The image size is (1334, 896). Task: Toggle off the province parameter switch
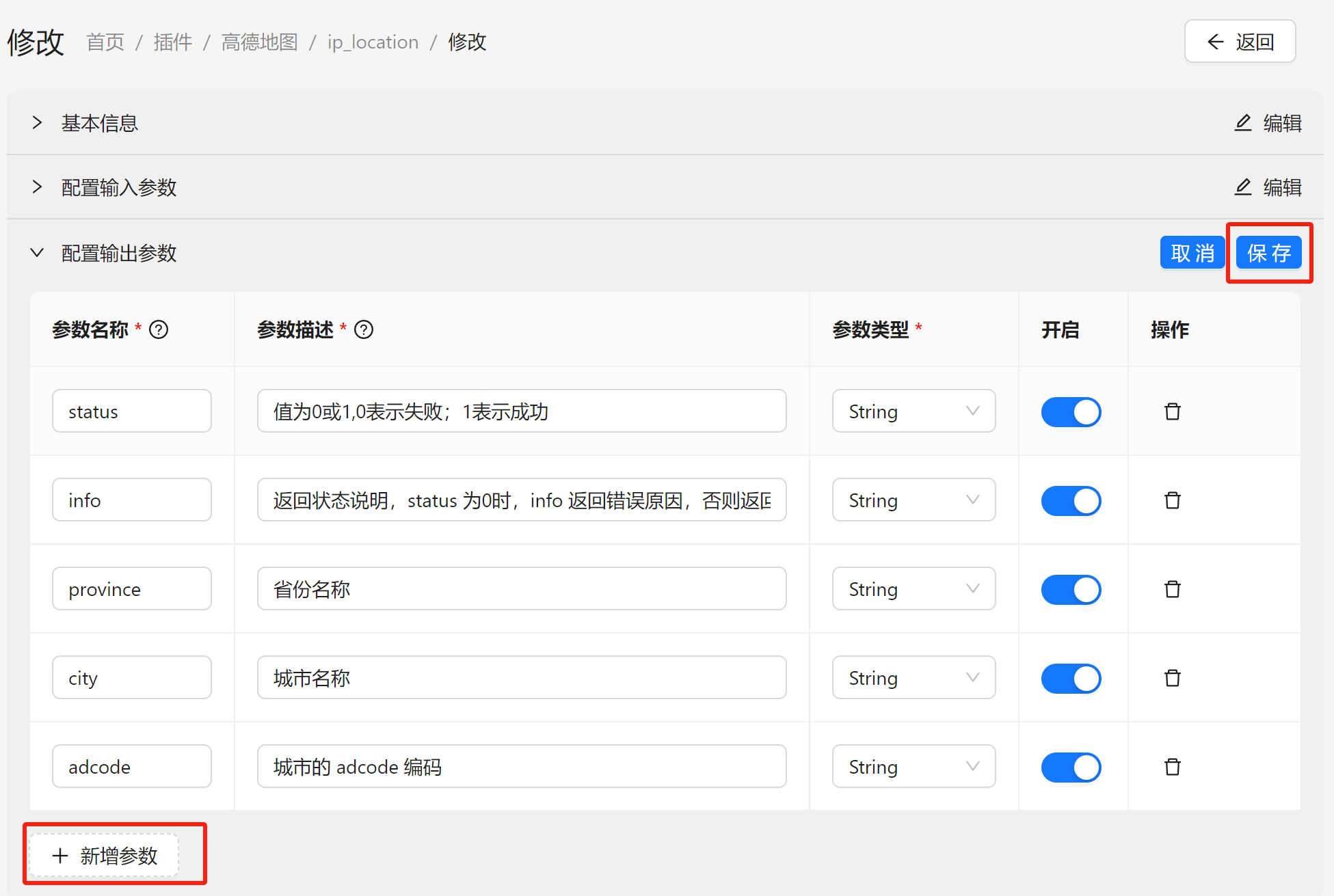click(x=1071, y=590)
